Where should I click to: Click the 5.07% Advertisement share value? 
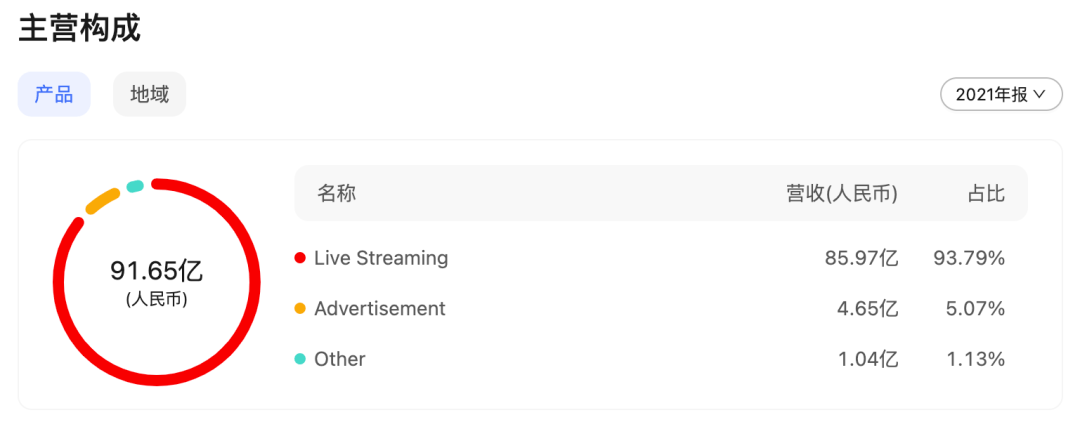pyautogui.click(x=975, y=309)
